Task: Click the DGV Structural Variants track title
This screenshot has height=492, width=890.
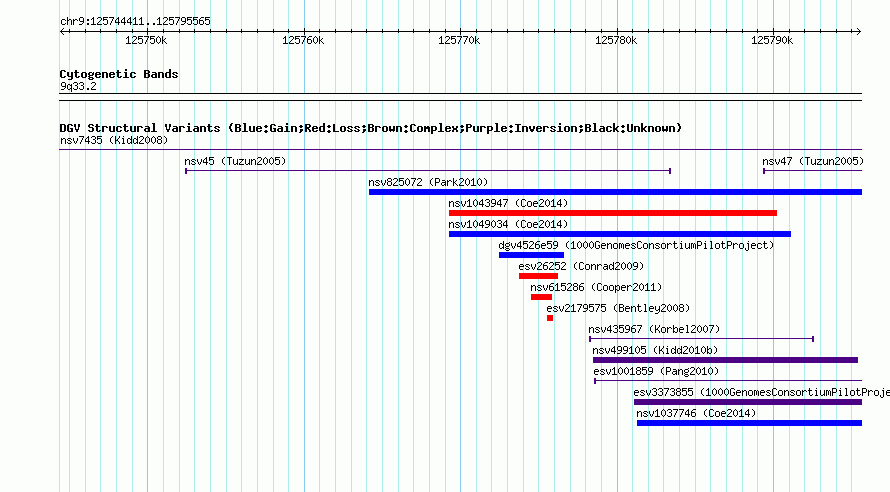Action: (x=371, y=128)
